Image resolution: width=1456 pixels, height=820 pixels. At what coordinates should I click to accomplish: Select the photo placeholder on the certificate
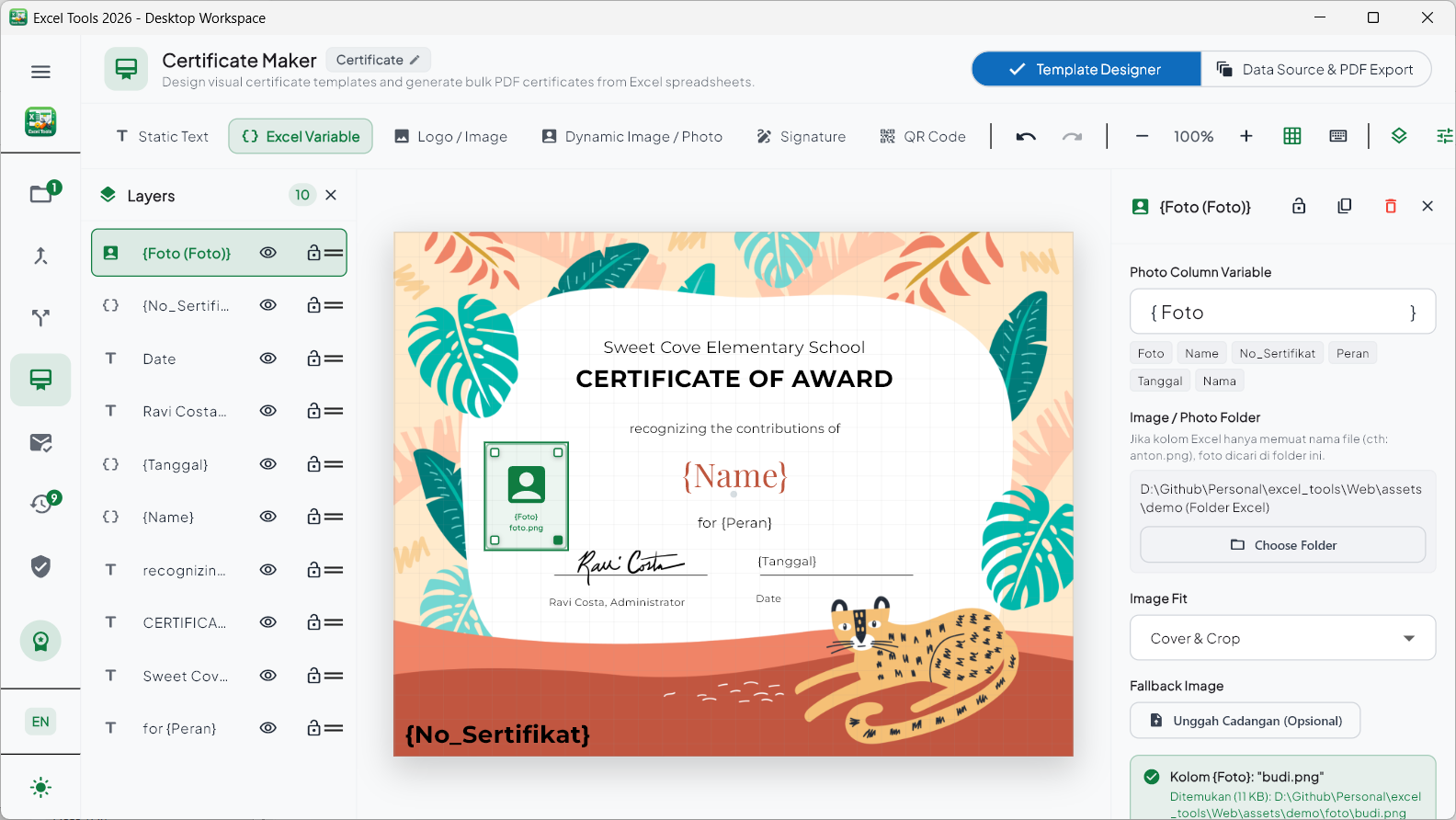click(527, 496)
